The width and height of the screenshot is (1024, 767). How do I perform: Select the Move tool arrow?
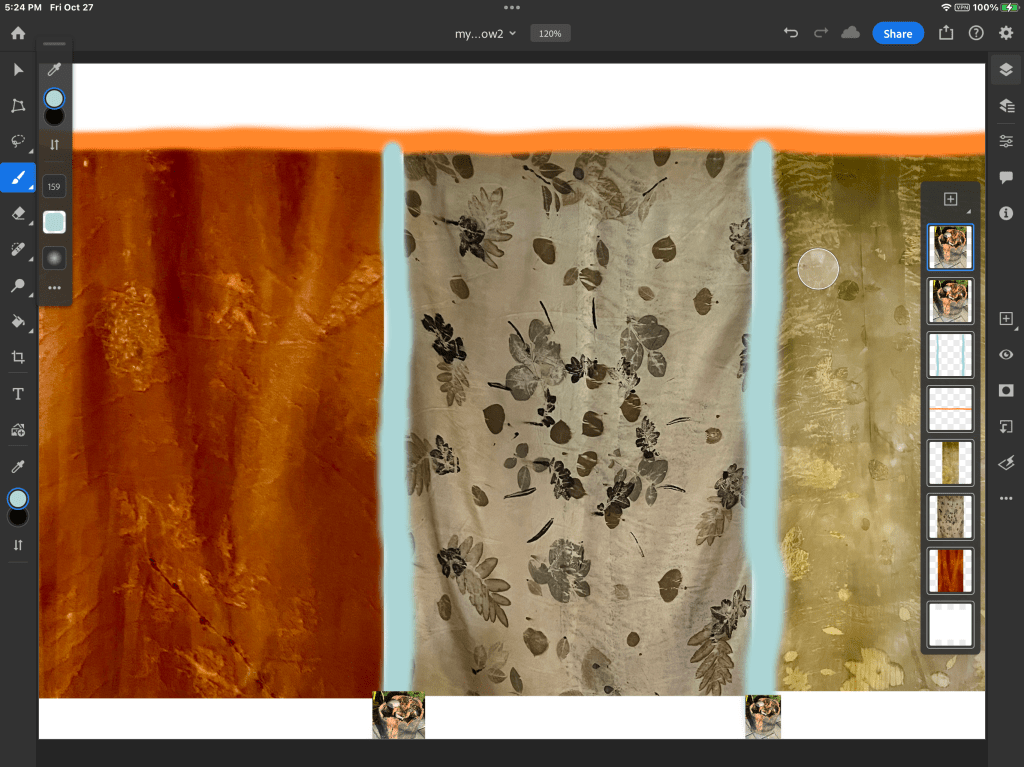[x=18, y=70]
